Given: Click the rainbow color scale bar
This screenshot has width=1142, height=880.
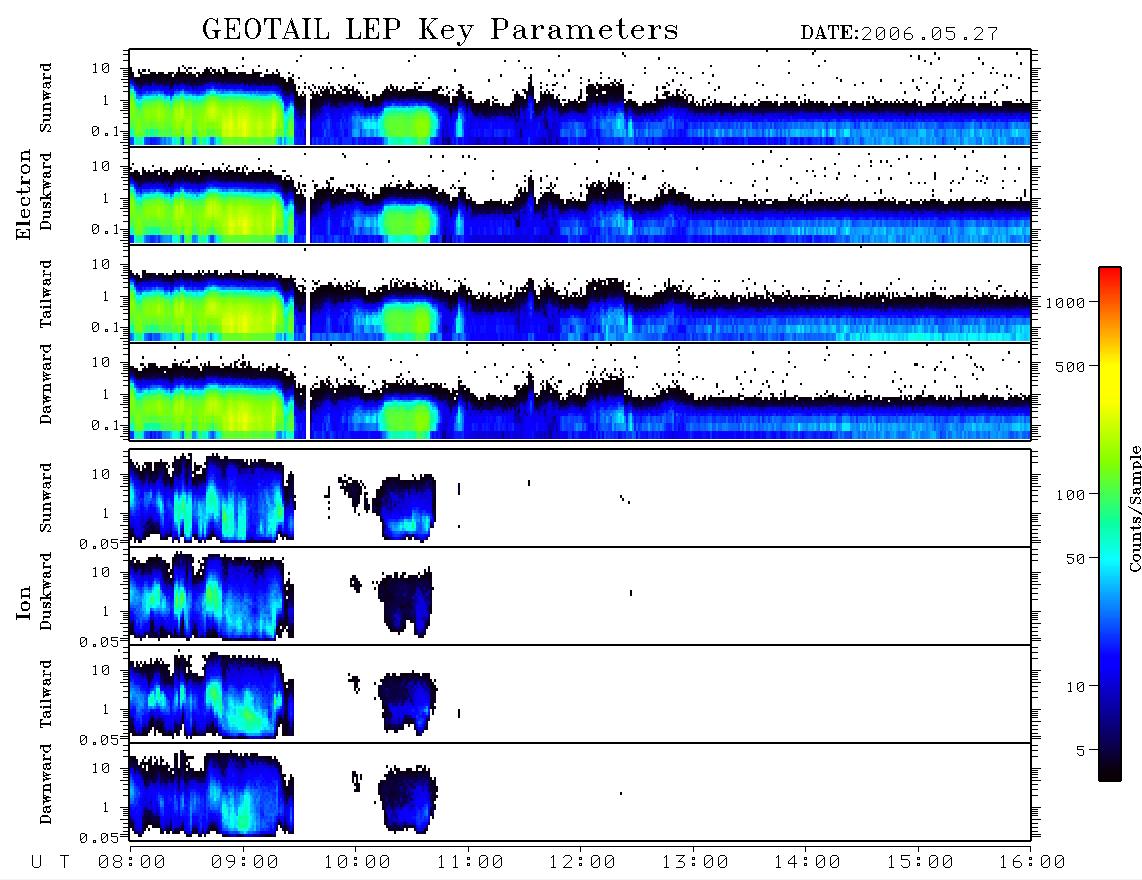Looking at the screenshot, I should [x=1110, y=525].
